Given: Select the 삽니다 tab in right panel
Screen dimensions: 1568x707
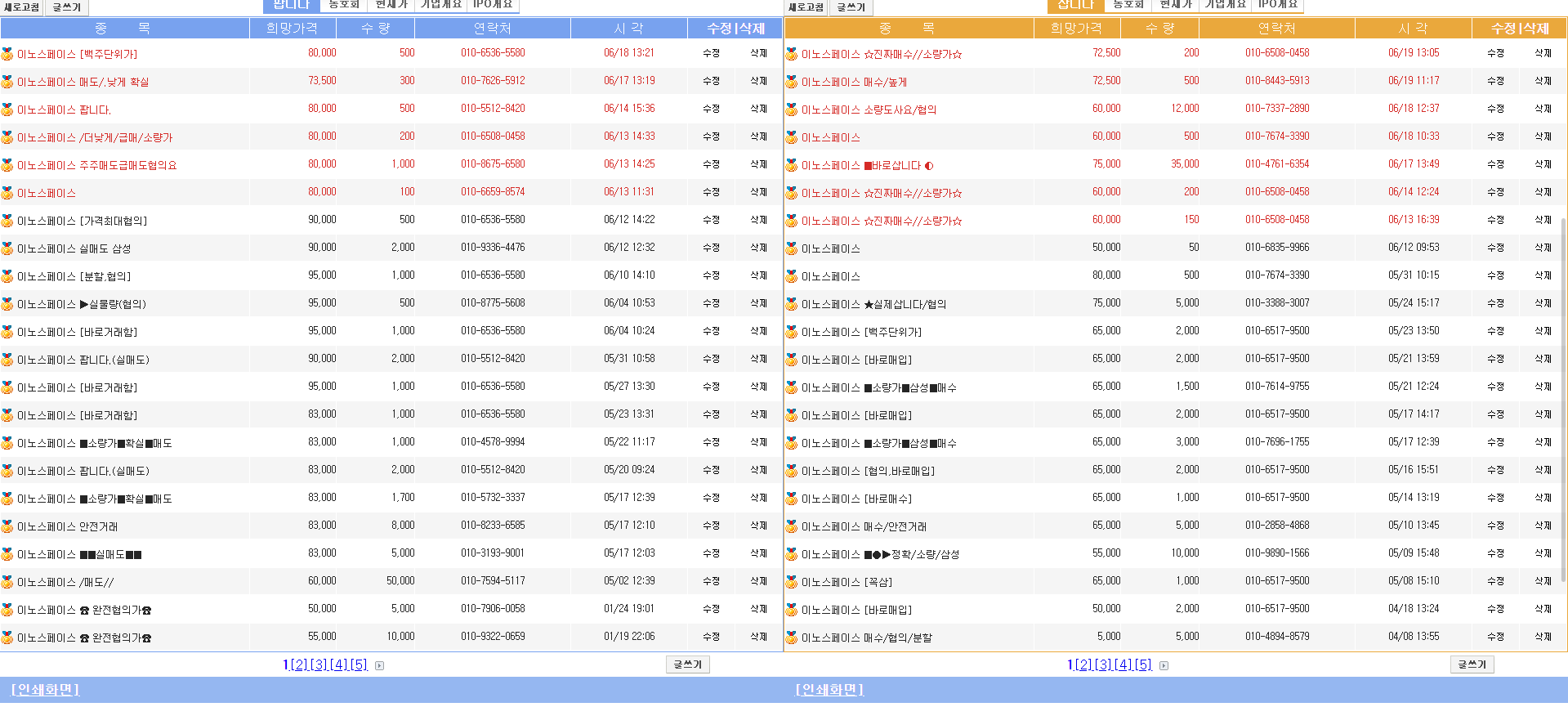Looking at the screenshot, I should [1075, 5].
